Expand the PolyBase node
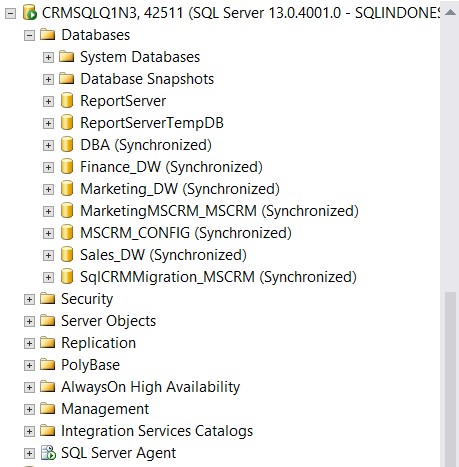 pyautogui.click(x=29, y=365)
